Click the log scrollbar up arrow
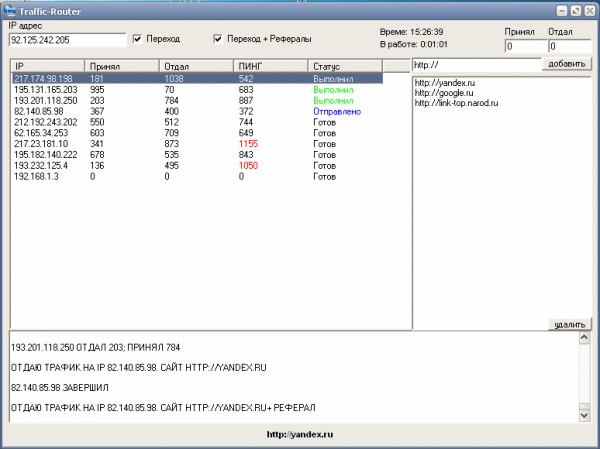The image size is (600, 449). [584, 339]
